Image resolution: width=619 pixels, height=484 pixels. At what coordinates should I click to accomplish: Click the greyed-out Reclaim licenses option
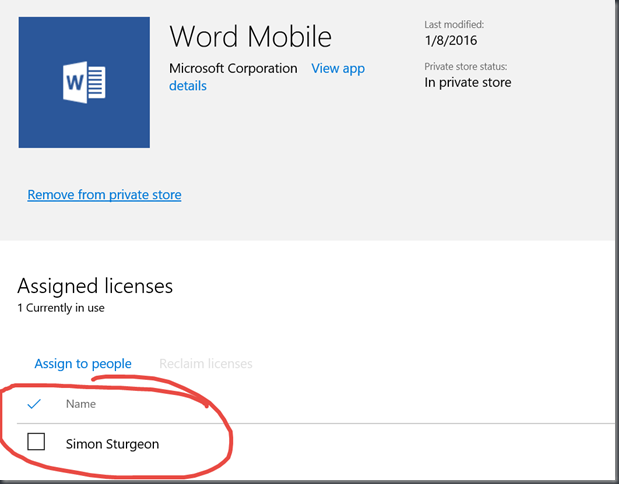click(206, 364)
